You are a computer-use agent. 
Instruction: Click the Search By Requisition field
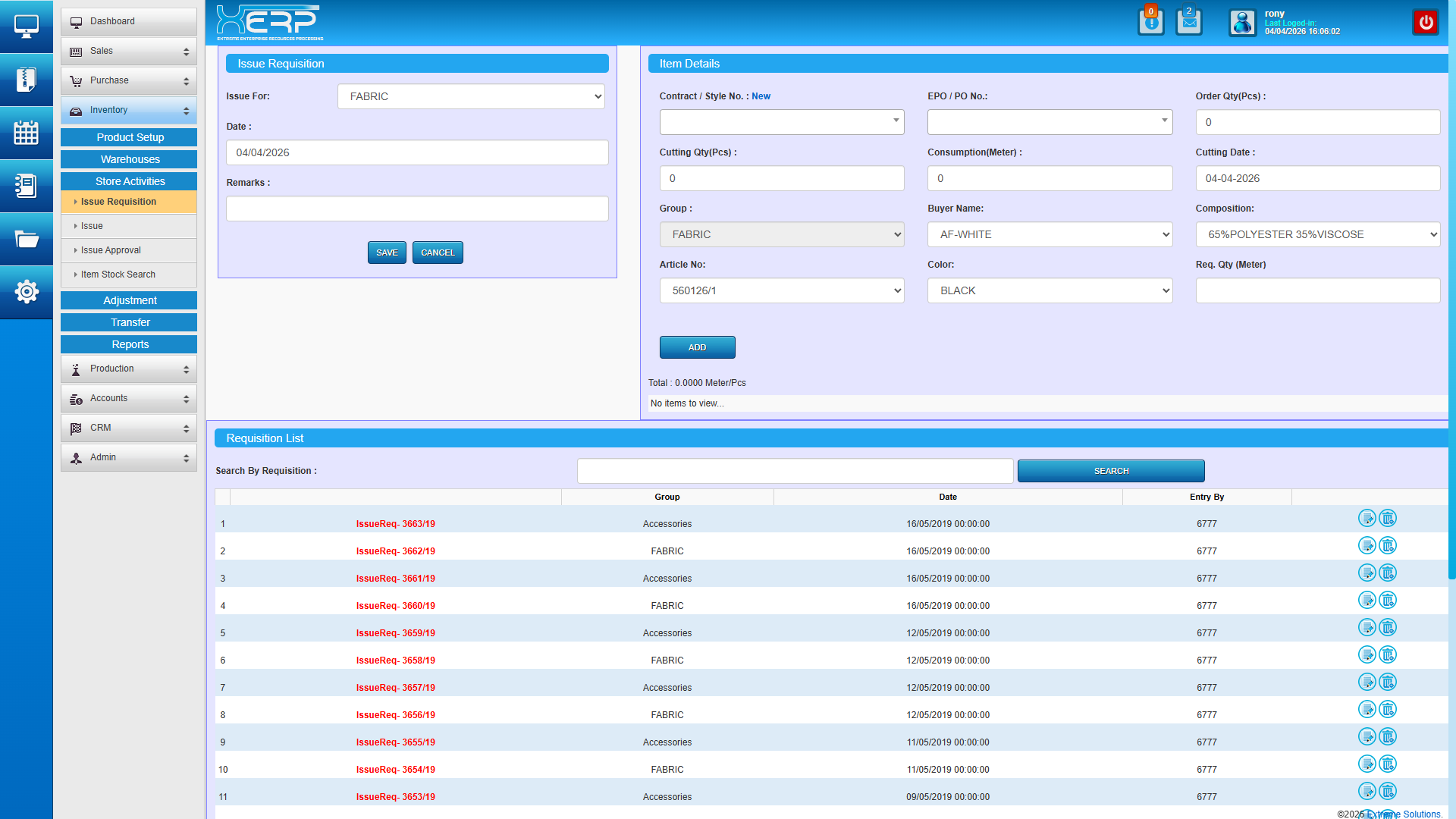point(795,471)
